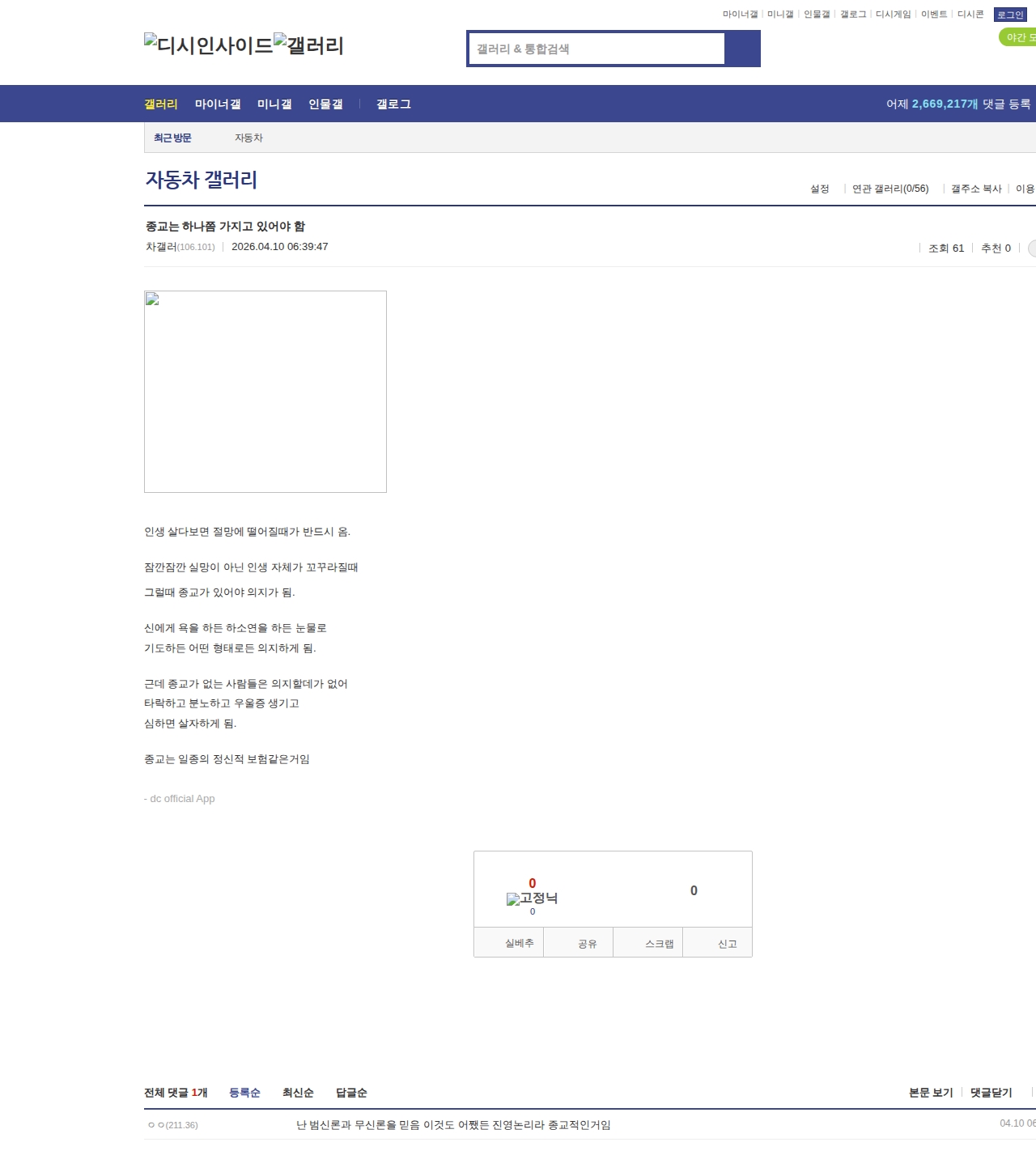The width and height of the screenshot is (1036, 1155).
Task: Collapse comments with 댓글닫기
Action: (x=991, y=1093)
